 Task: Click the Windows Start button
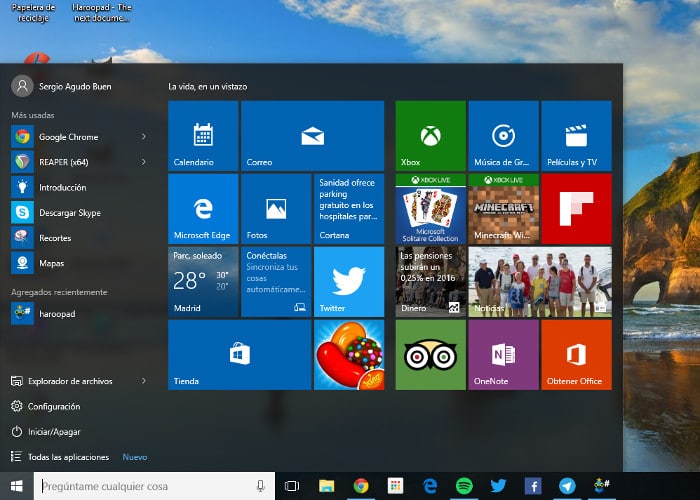(x=17, y=486)
